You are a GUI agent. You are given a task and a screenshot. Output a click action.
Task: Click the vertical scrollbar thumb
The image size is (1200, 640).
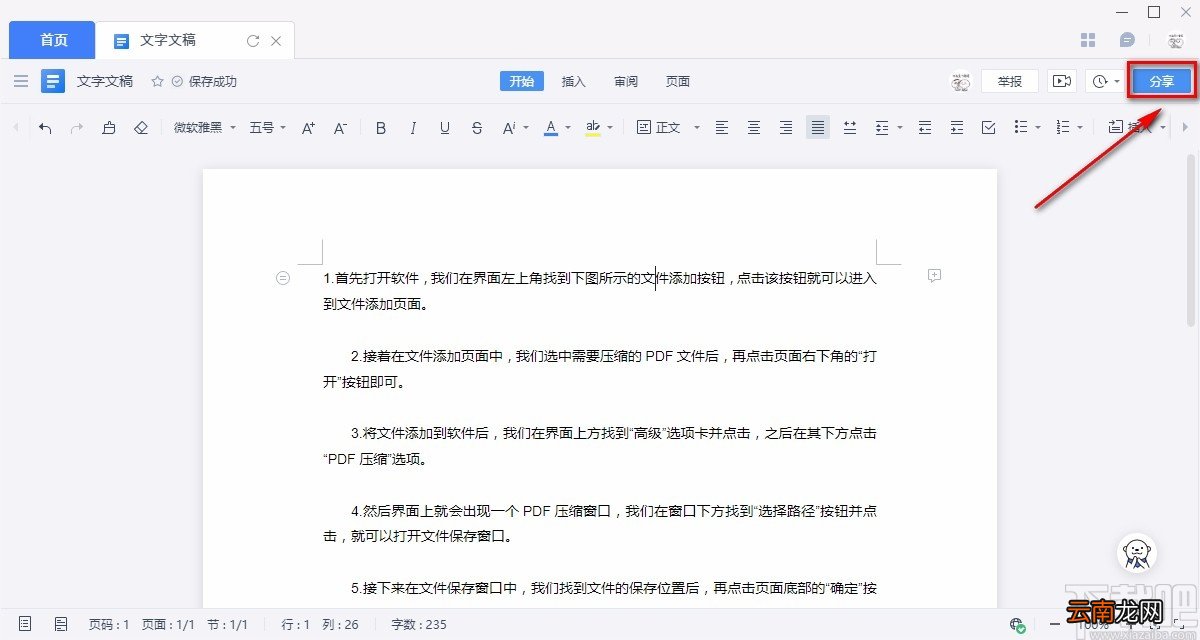coord(1190,239)
